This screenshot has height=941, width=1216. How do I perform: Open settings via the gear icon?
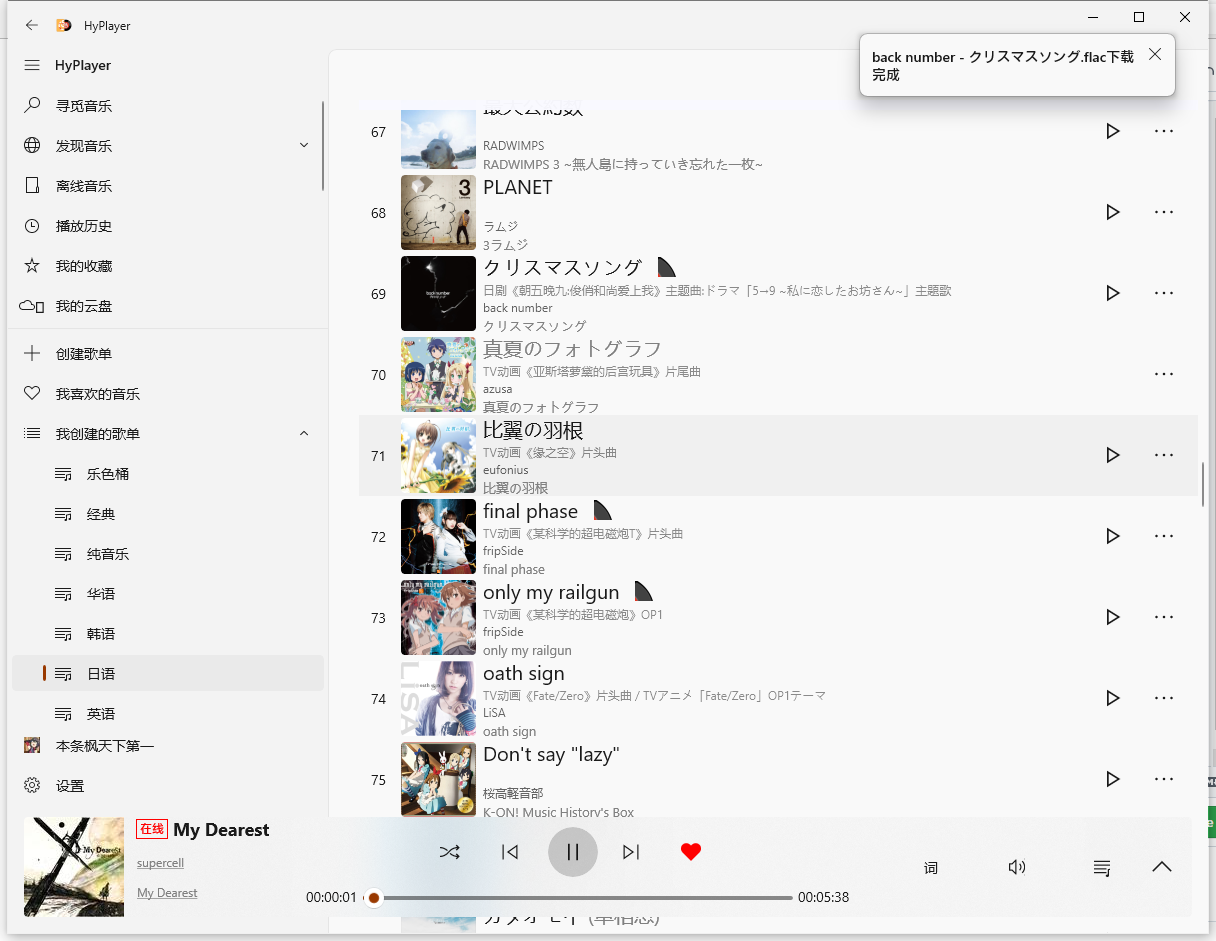tap(32, 785)
